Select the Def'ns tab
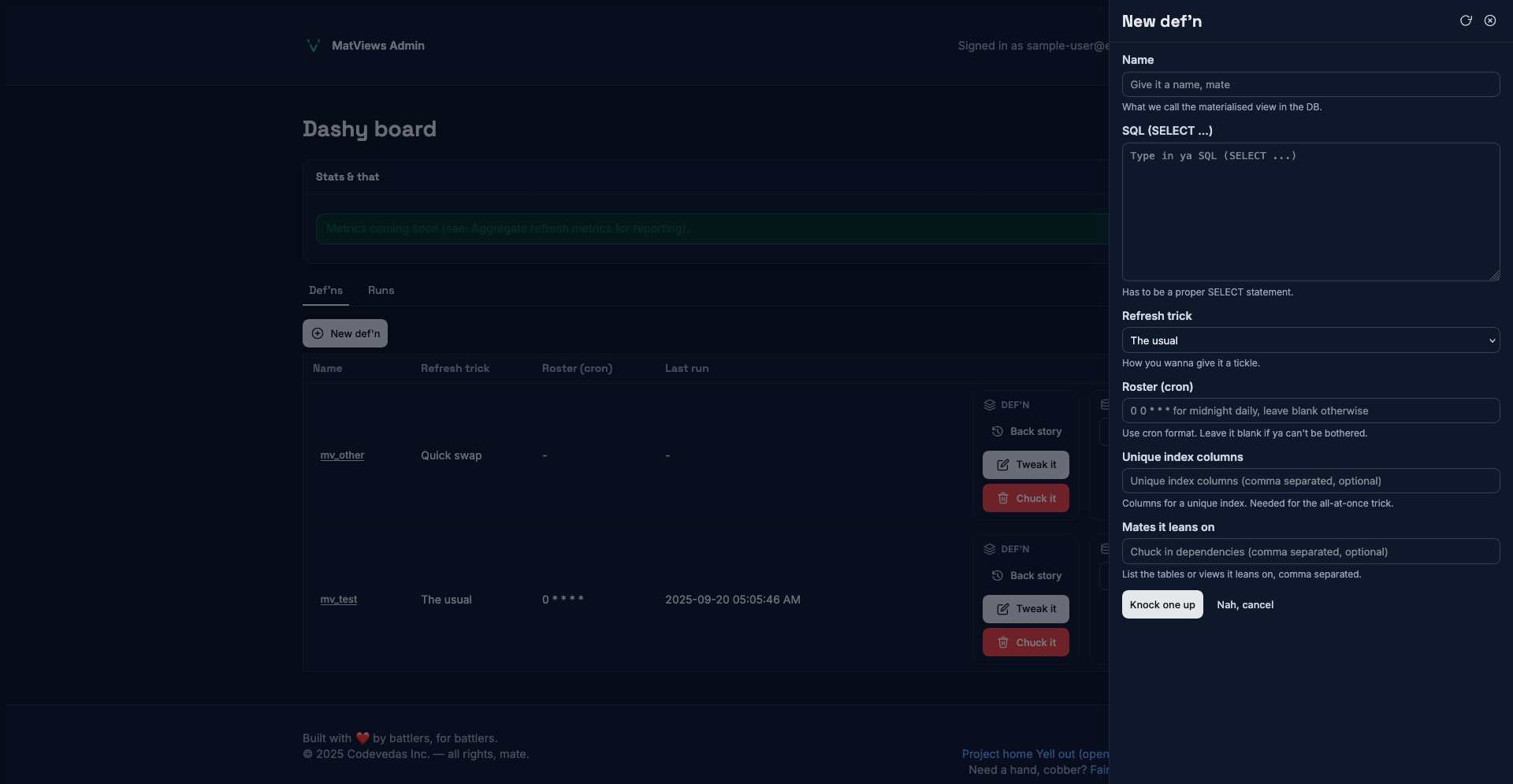Image resolution: width=1513 pixels, height=784 pixels. tap(325, 291)
